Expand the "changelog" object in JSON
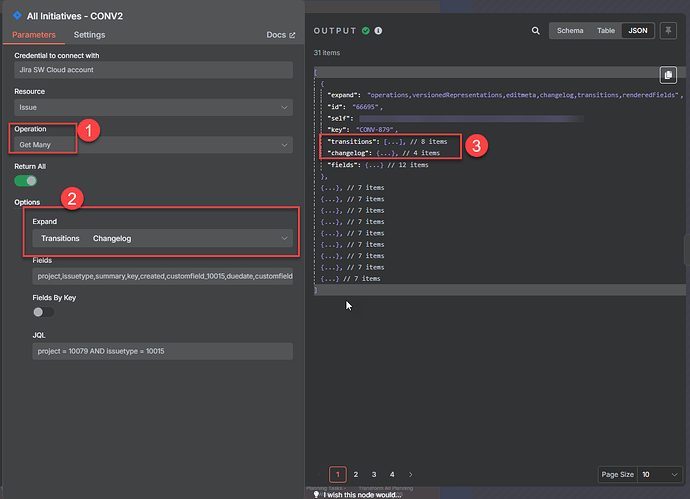 (x=387, y=153)
